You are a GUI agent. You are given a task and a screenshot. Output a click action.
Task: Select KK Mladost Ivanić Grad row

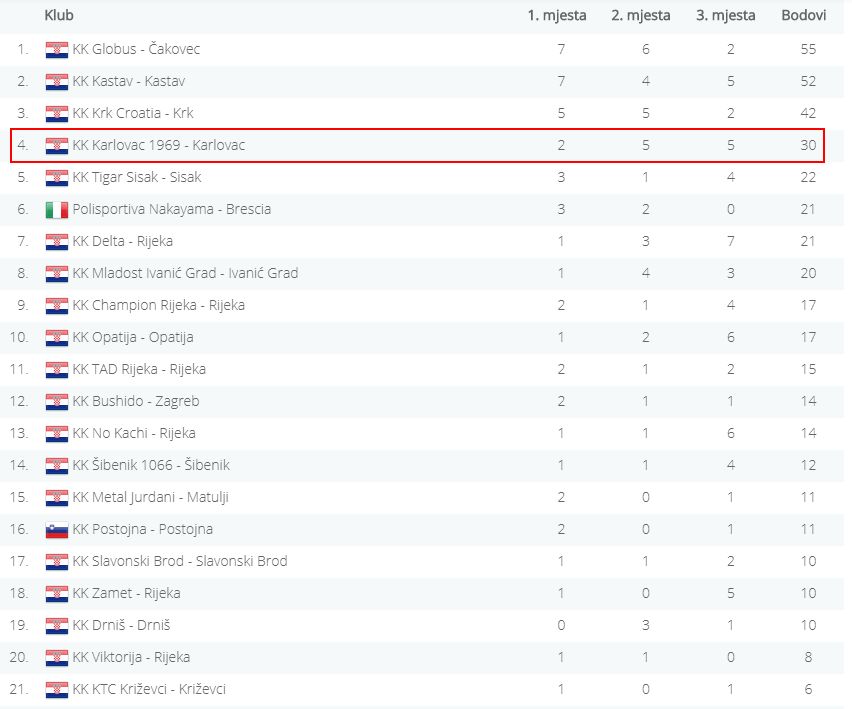click(x=185, y=273)
